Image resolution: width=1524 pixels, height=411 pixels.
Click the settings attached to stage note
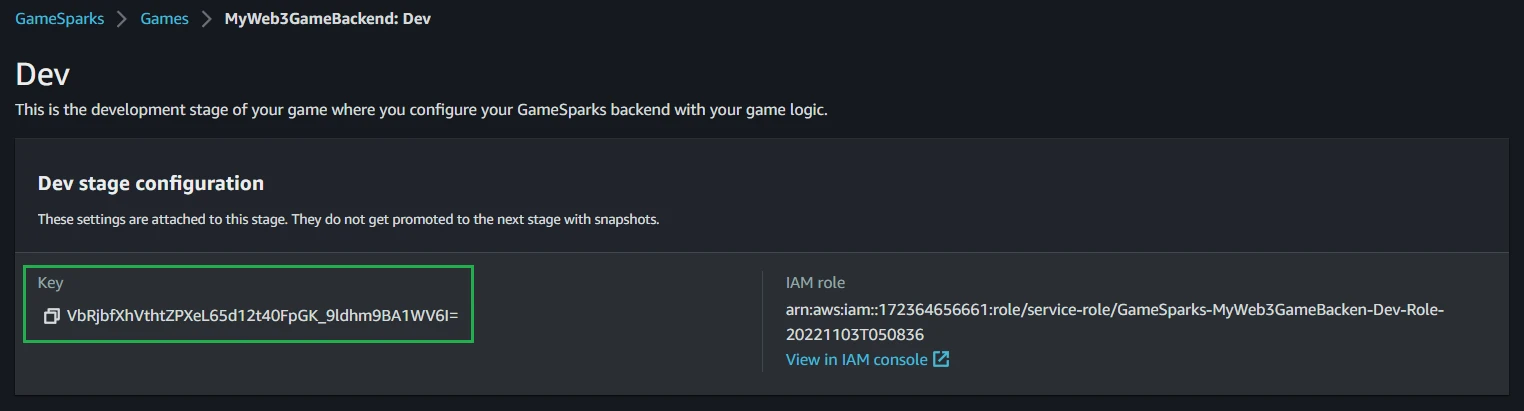click(348, 218)
